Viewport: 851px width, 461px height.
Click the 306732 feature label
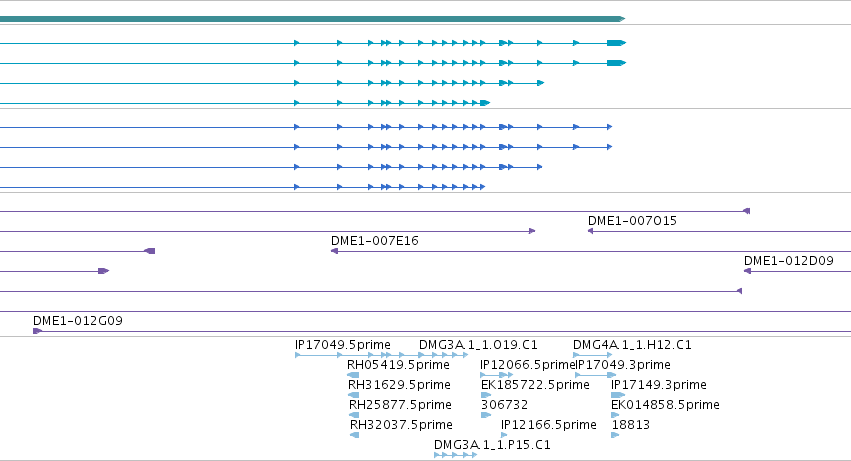pos(504,405)
